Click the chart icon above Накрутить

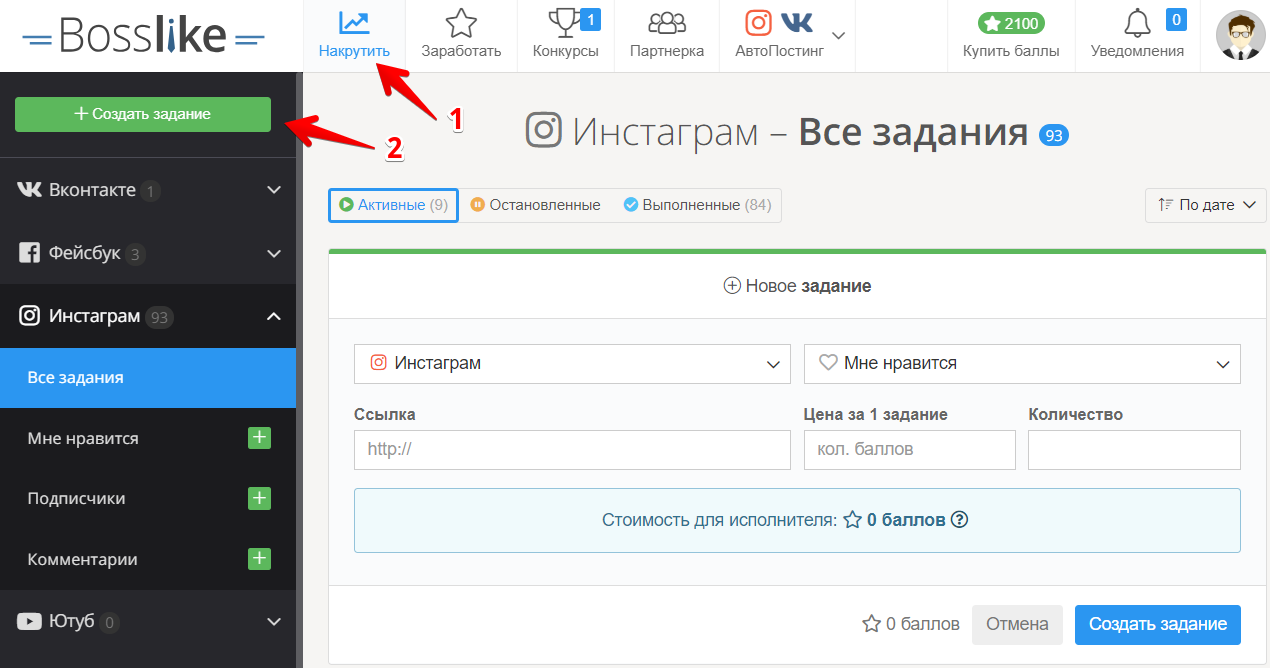[x=354, y=23]
